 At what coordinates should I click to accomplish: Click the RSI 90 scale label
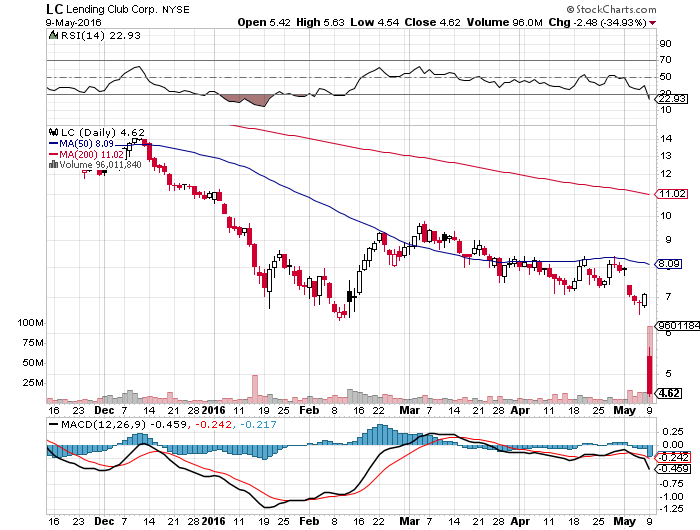(665, 43)
